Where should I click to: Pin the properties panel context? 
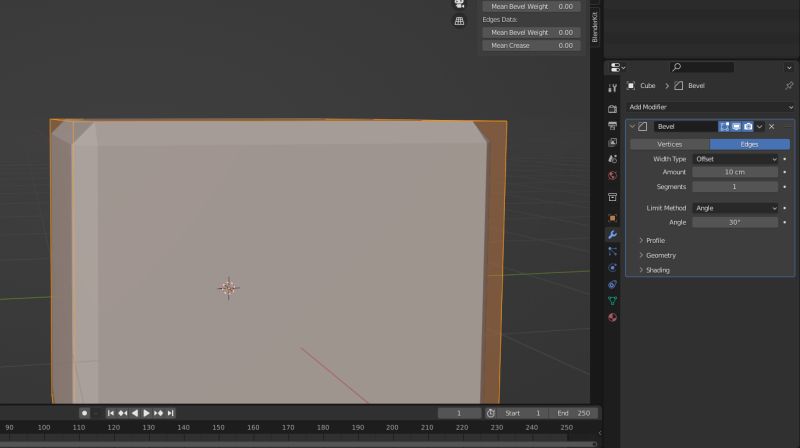click(789, 86)
